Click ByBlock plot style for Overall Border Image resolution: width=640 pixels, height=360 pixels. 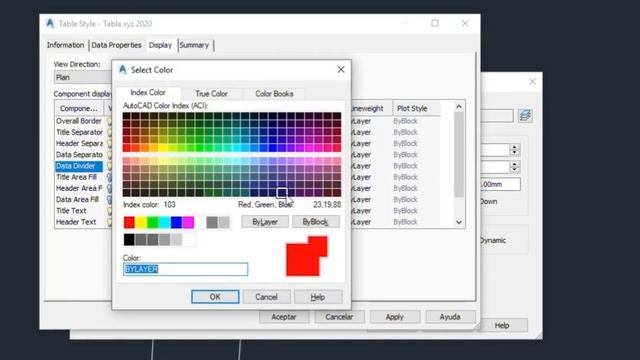click(x=405, y=121)
